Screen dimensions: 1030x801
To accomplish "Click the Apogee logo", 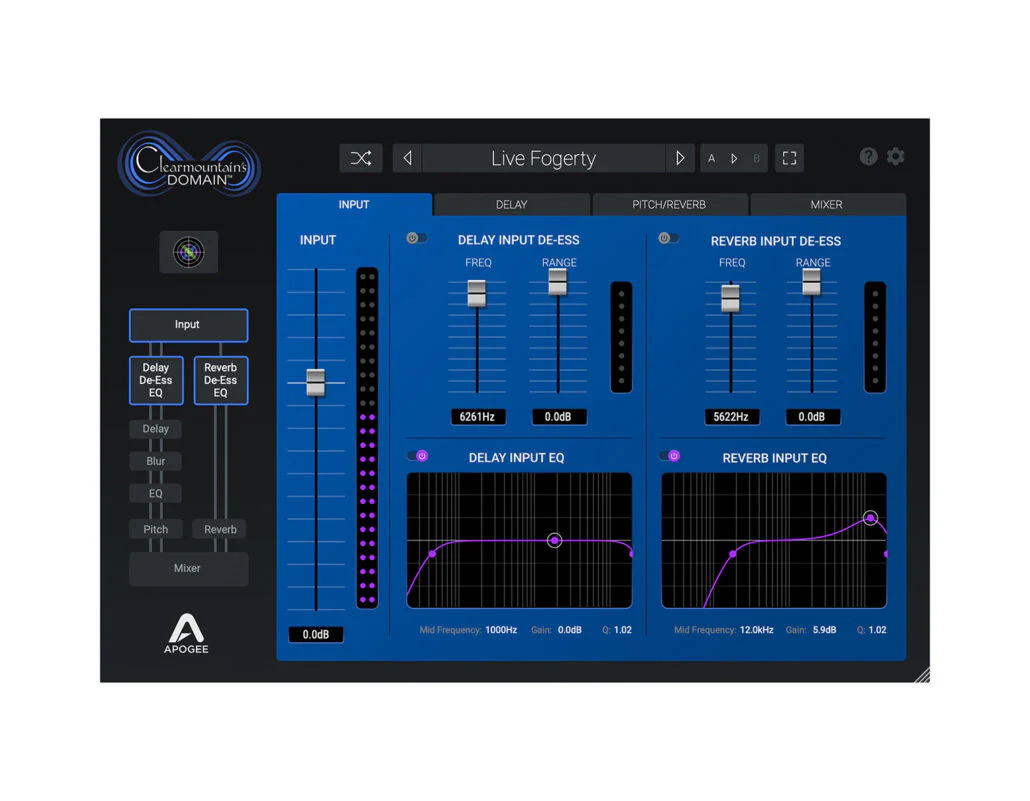I will tap(187, 633).
